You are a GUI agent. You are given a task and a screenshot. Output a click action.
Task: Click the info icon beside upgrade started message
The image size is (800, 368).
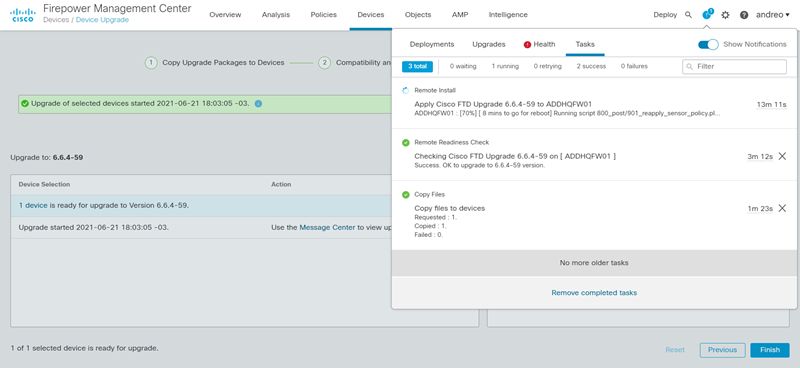[258, 104]
